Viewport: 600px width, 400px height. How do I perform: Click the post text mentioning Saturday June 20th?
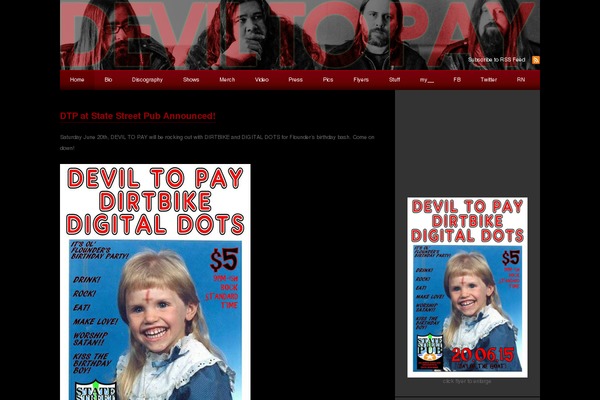[x=217, y=142]
